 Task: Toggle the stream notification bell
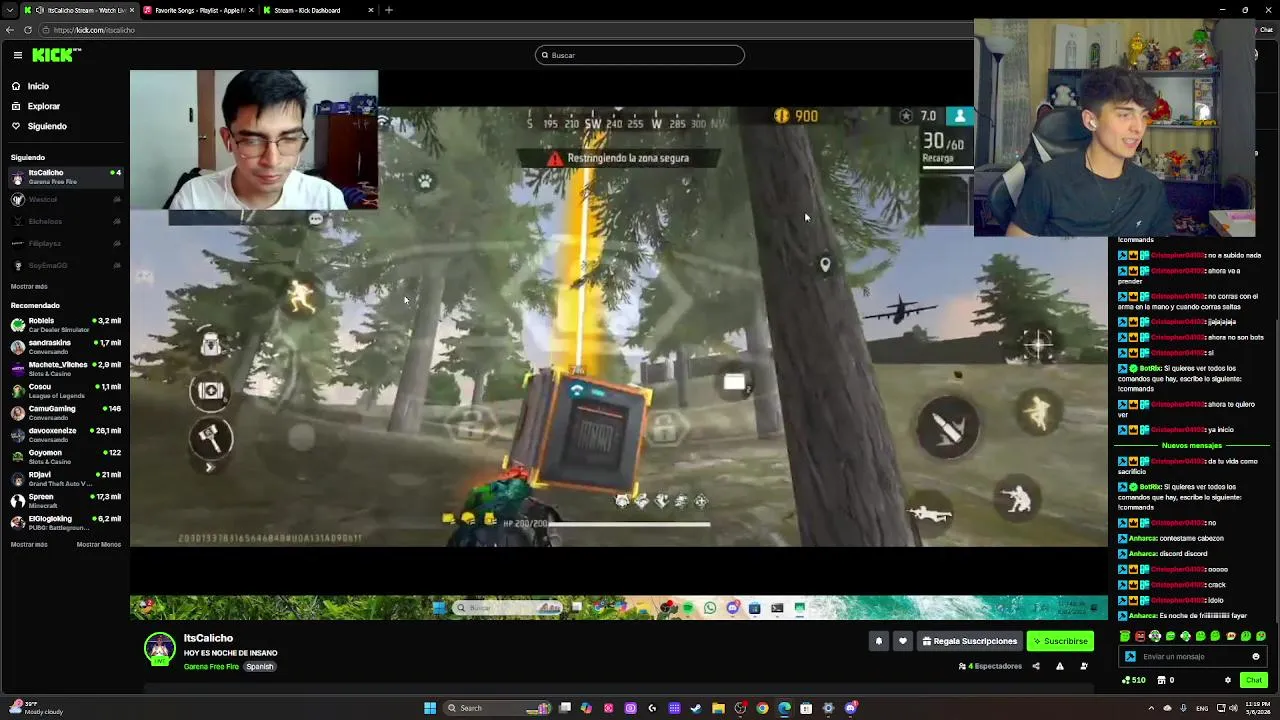tap(879, 641)
